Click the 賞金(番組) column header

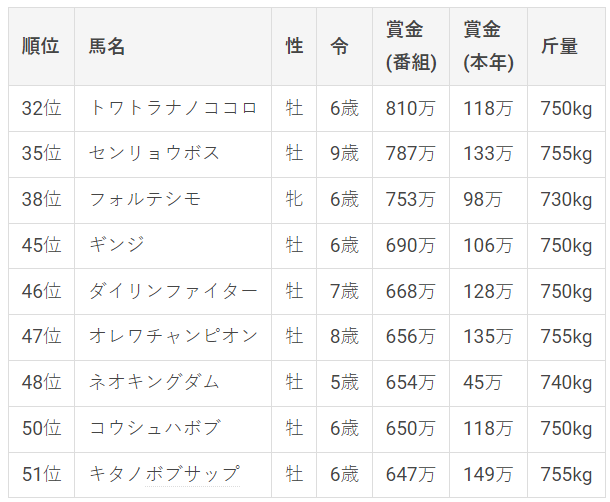pyautogui.click(x=411, y=46)
